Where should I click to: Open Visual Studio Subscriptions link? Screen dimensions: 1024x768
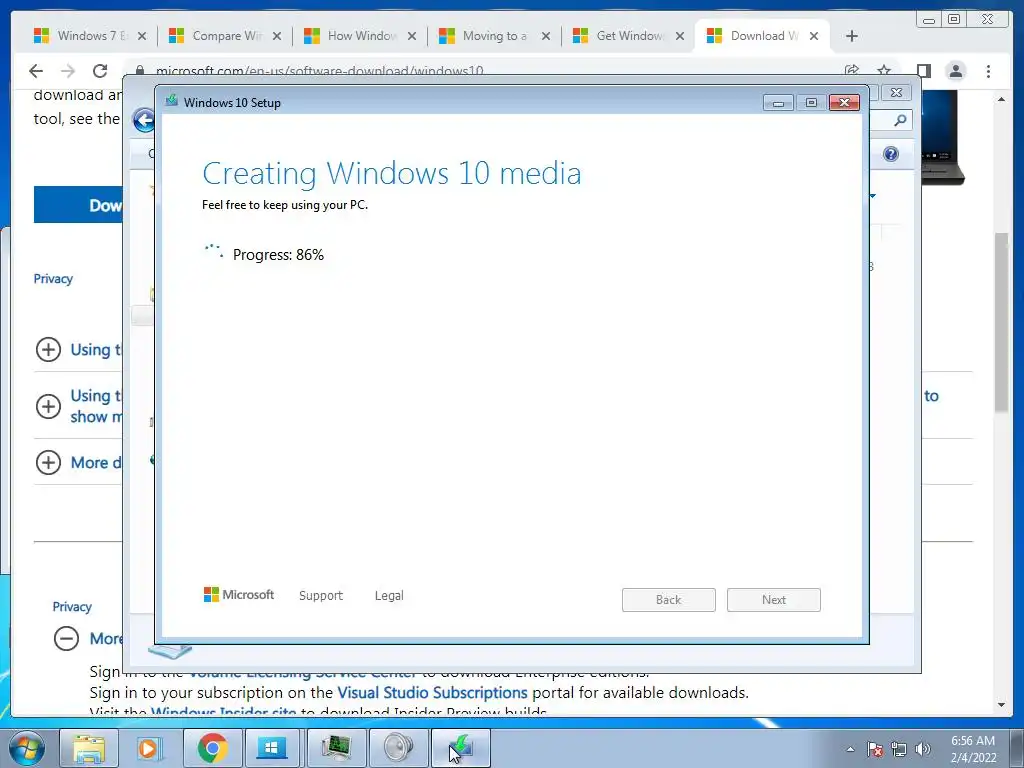432,692
